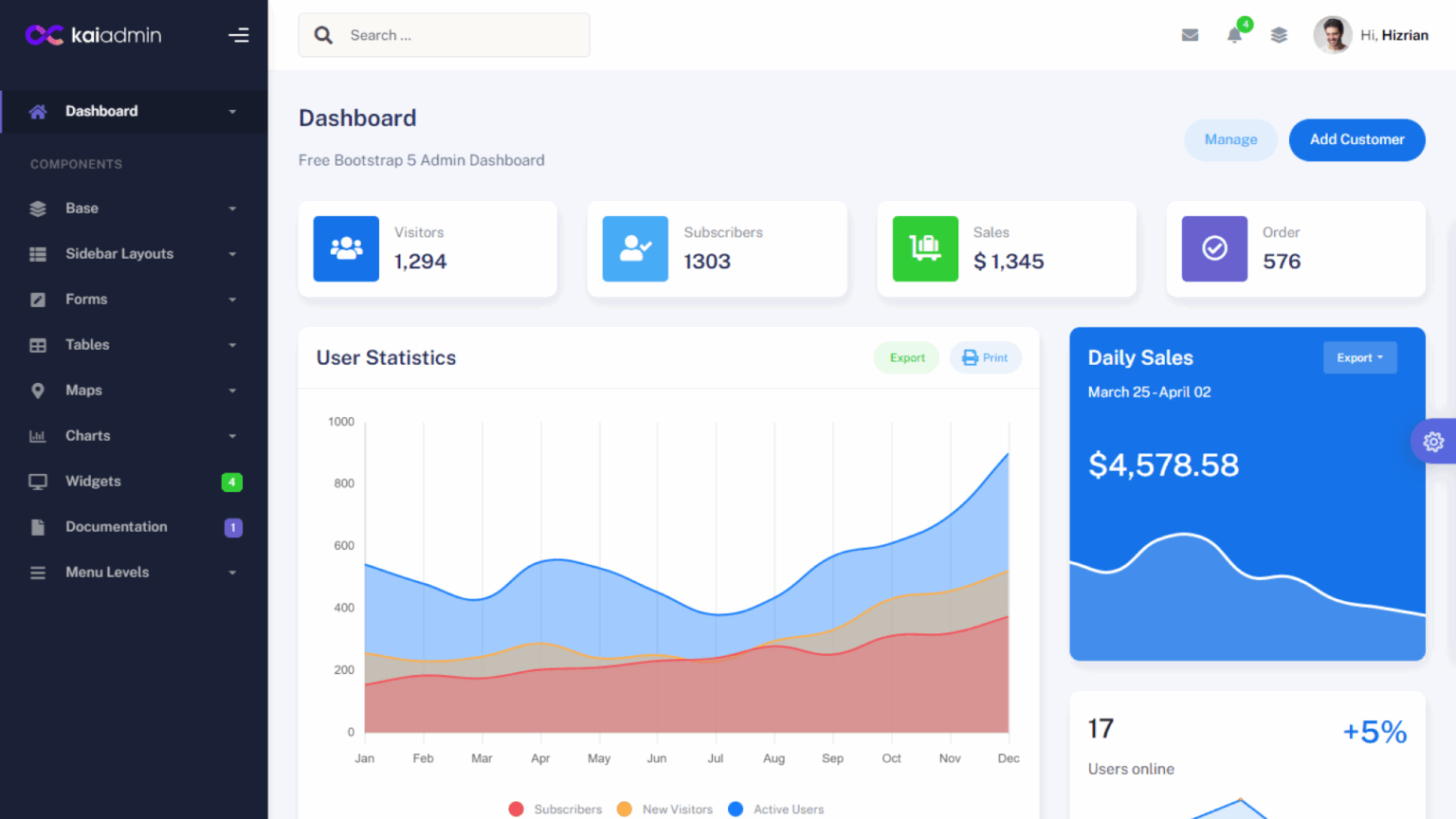Screen dimensions: 1456x819
Task: Open settings via the gear icon
Action: [x=1432, y=441]
